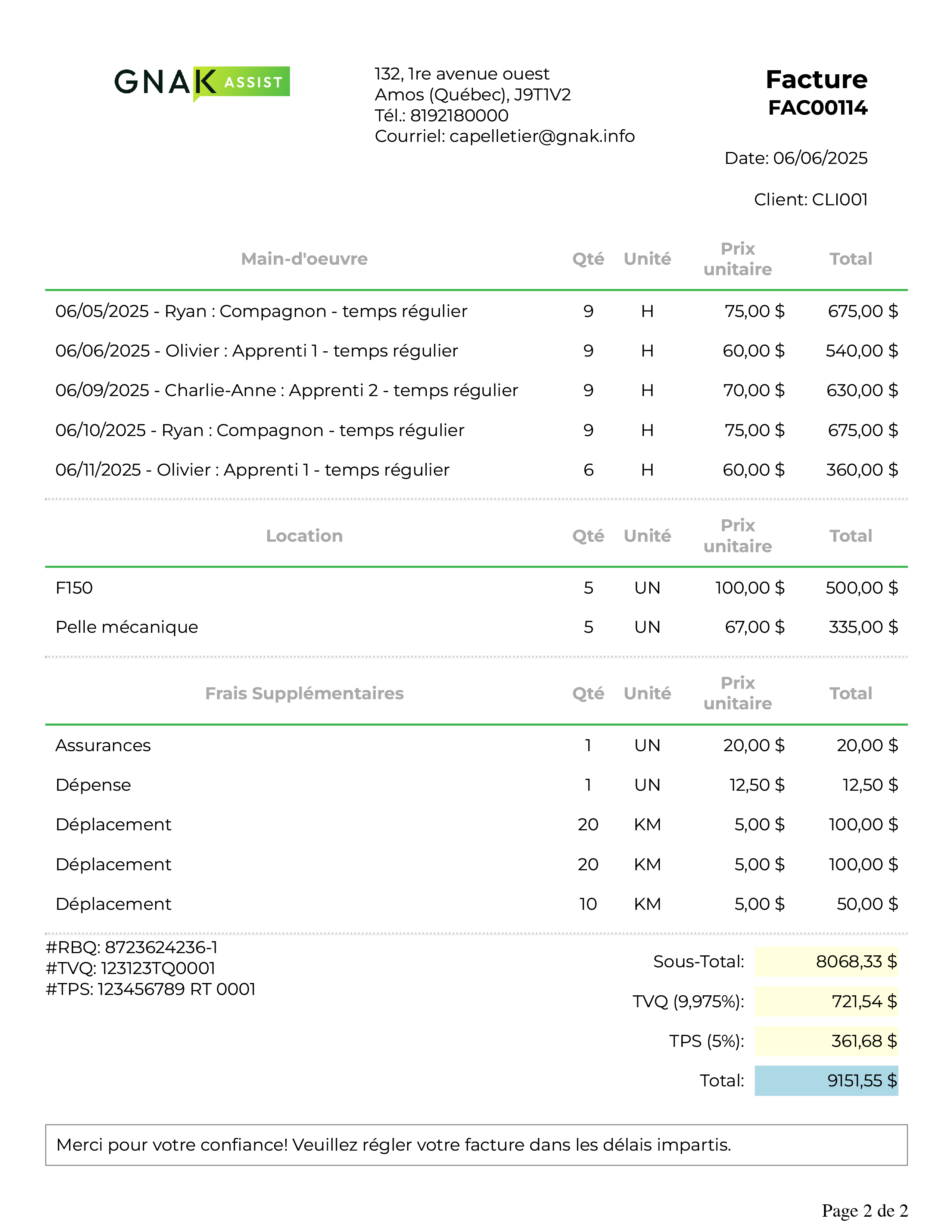Click the 360,00 $ total for Olivier
This screenshot has height=1232, width=952.
862,469
